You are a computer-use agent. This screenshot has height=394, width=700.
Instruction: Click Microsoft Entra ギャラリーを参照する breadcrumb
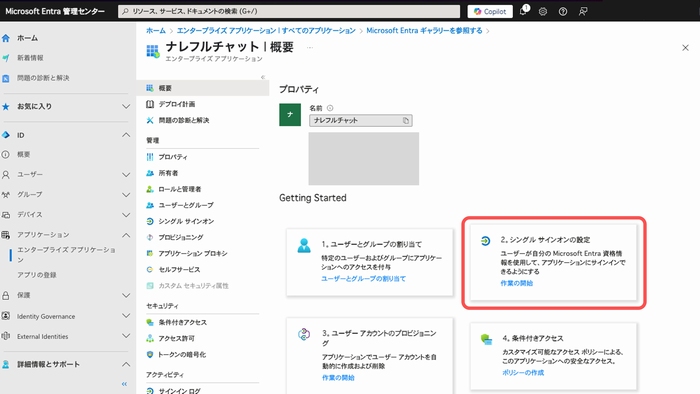[x=424, y=31]
